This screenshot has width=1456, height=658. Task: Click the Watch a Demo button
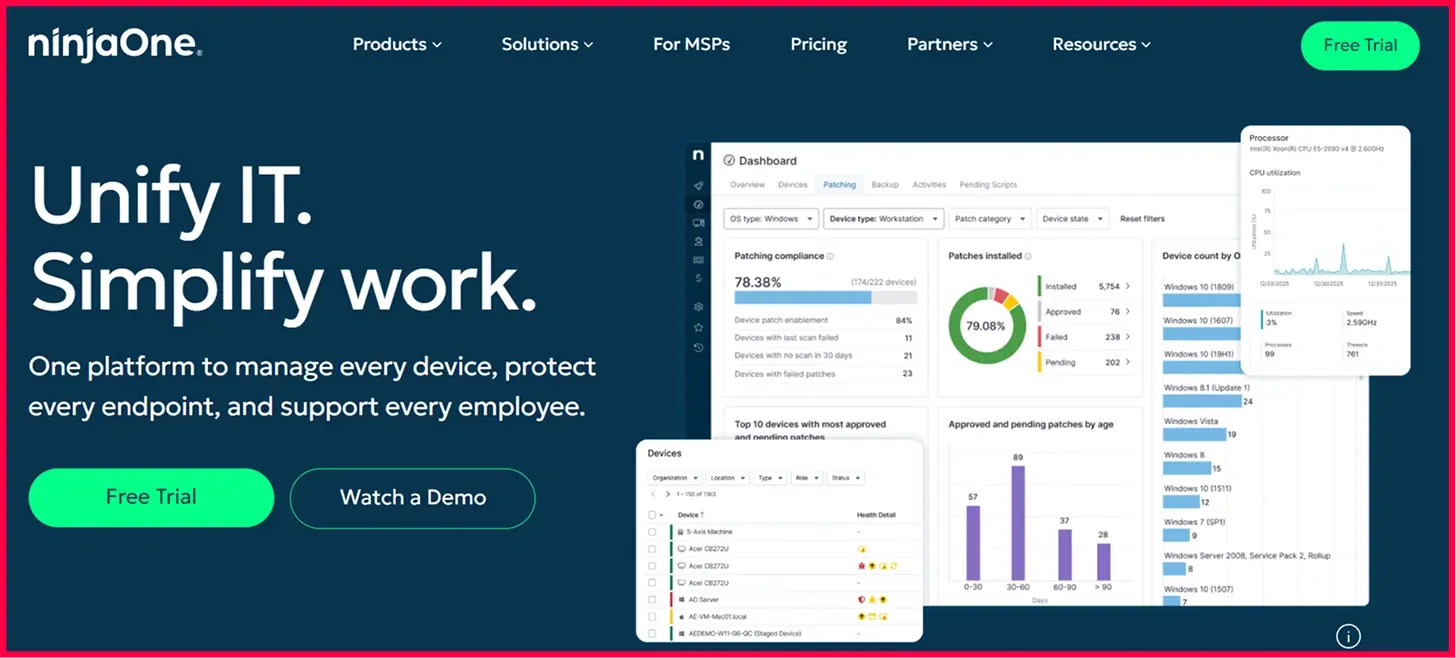coord(413,498)
